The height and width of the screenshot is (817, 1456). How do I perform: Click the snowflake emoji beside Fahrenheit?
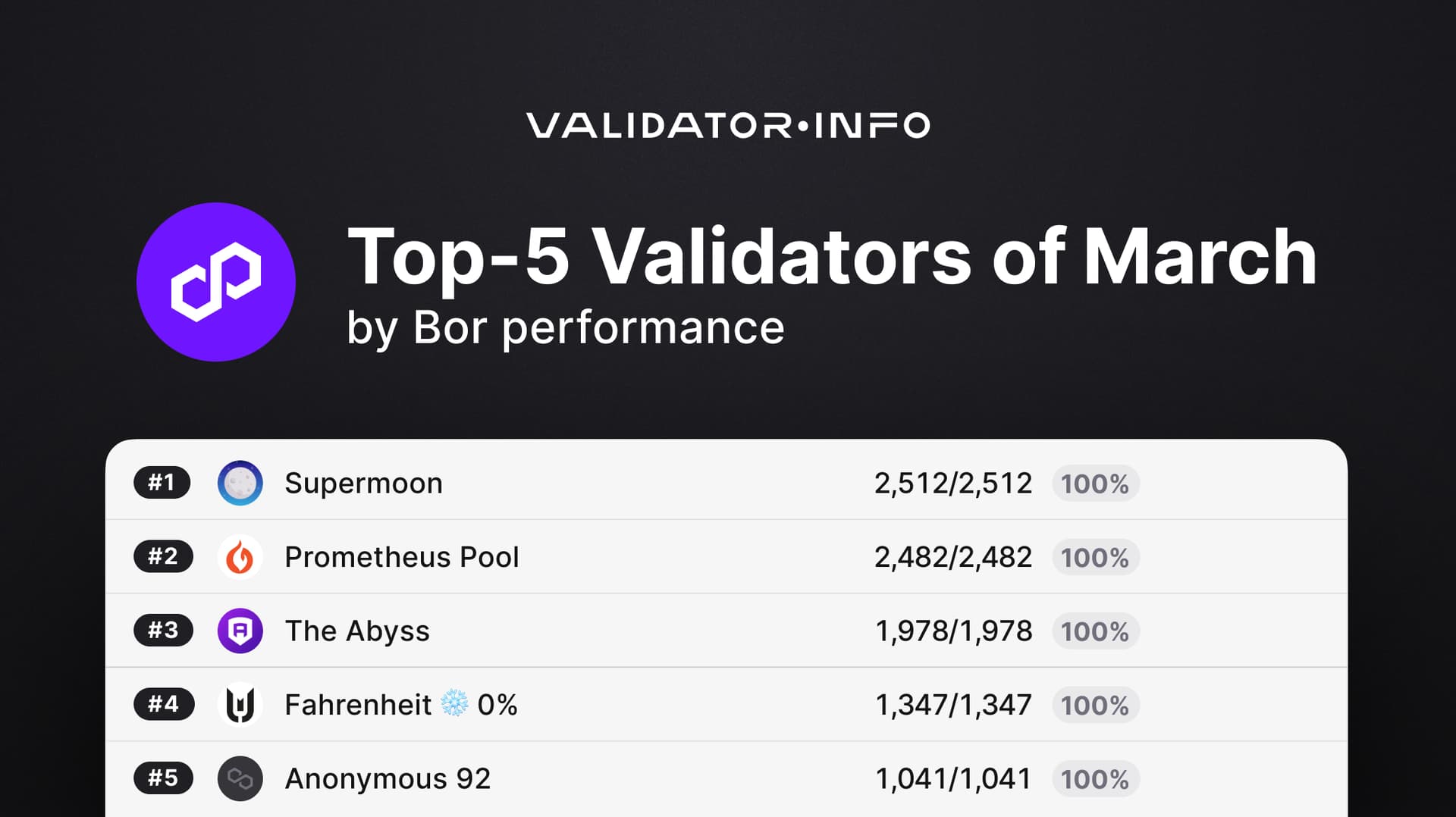click(454, 704)
